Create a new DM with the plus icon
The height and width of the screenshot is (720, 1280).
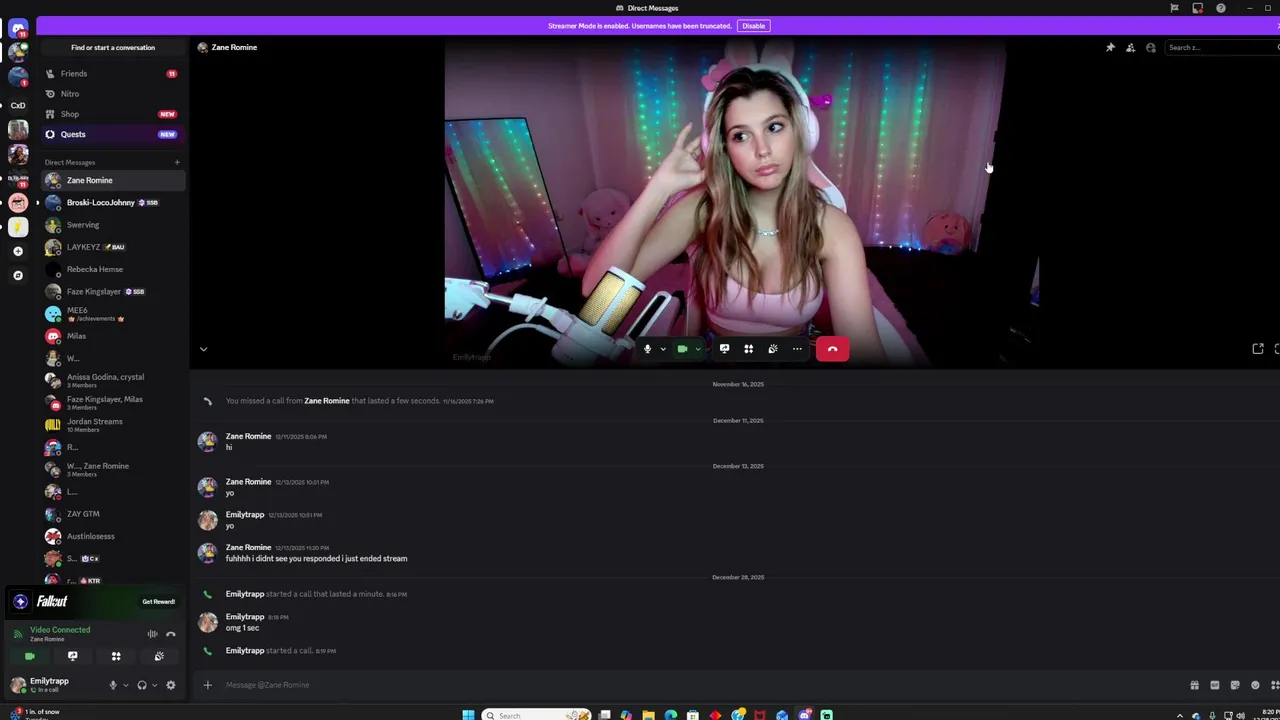(x=177, y=162)
